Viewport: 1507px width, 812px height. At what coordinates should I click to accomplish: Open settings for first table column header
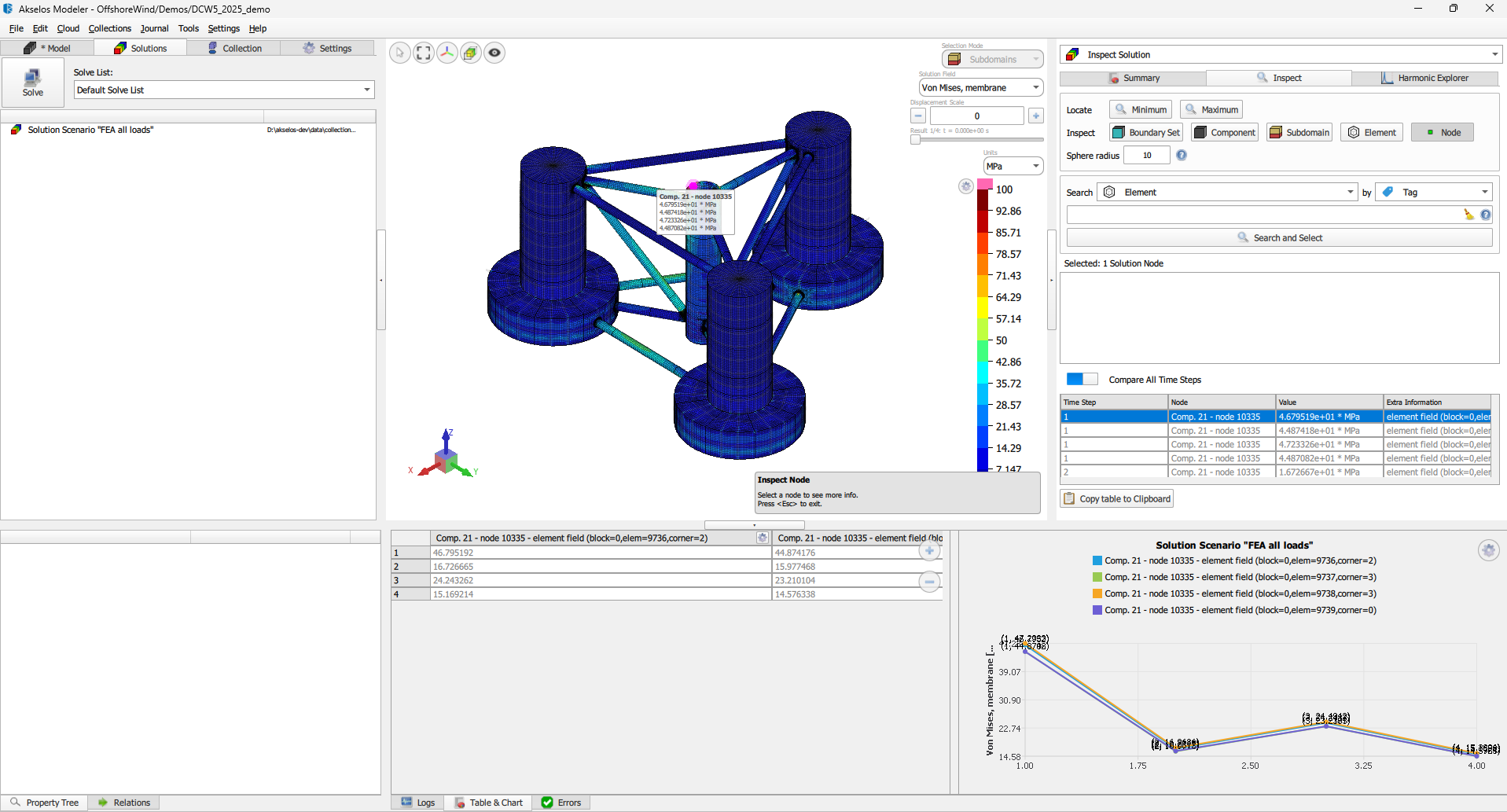pyautogui.click(x=763, y=538)
